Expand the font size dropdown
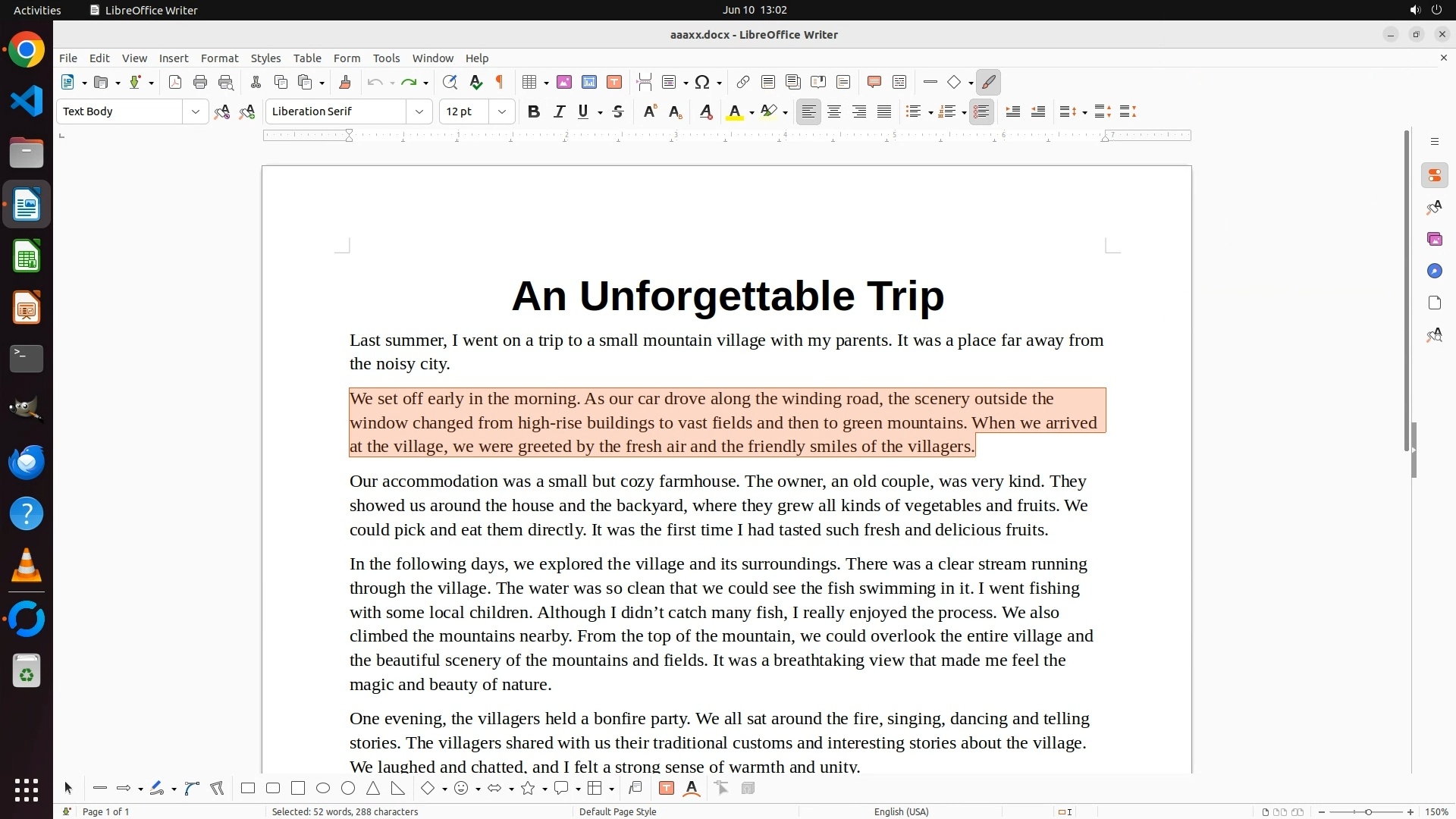 tap(501, 111)
